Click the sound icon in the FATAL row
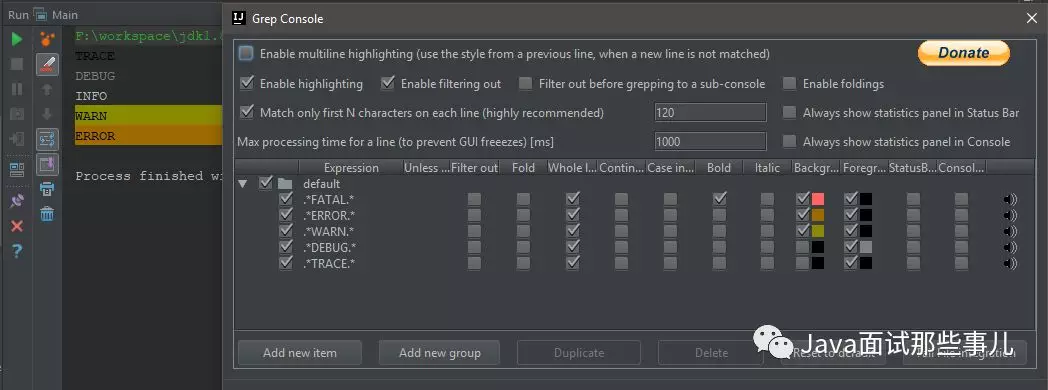Viewport: 1048px width, 390px height. (1010, 199)
